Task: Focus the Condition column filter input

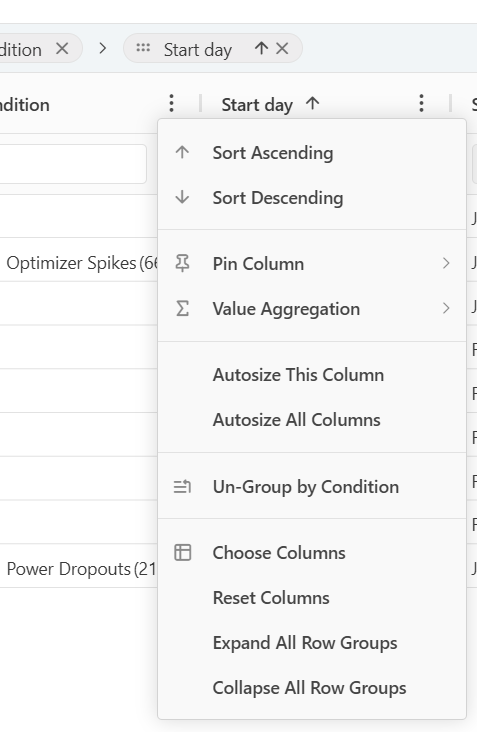Action: [73, 164]
